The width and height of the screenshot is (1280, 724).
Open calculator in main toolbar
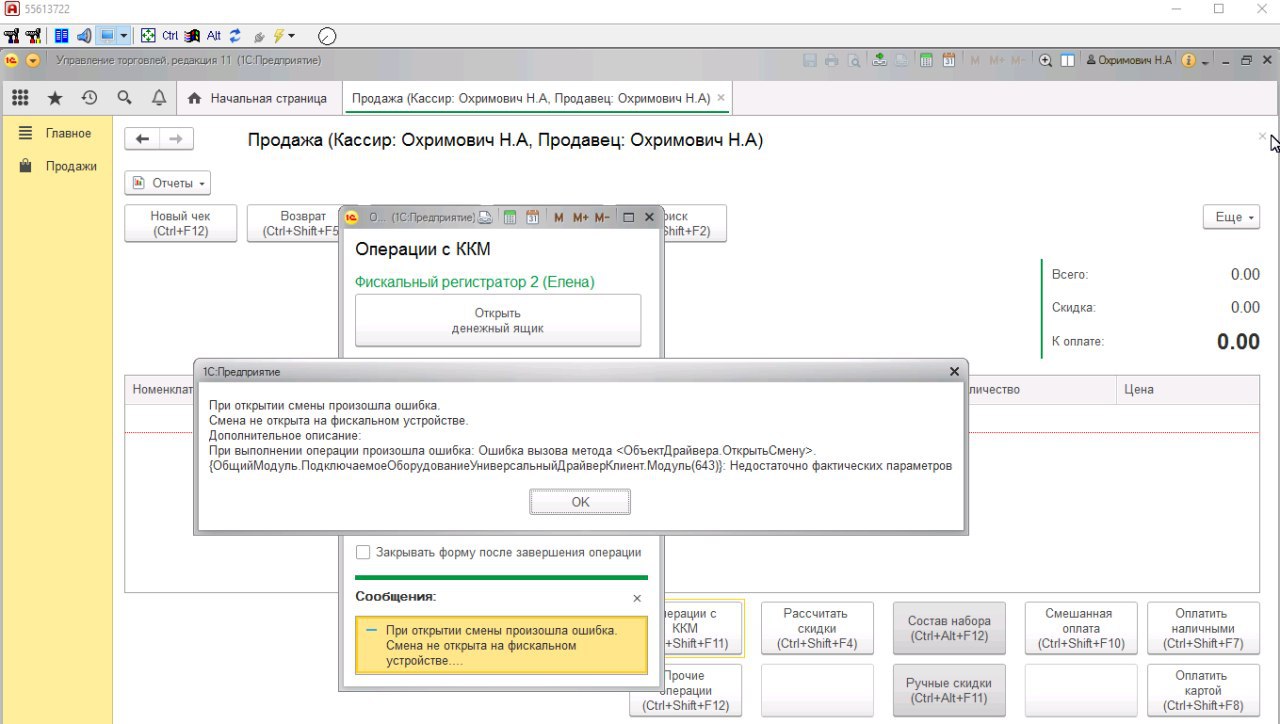click(x=926, y=60)
